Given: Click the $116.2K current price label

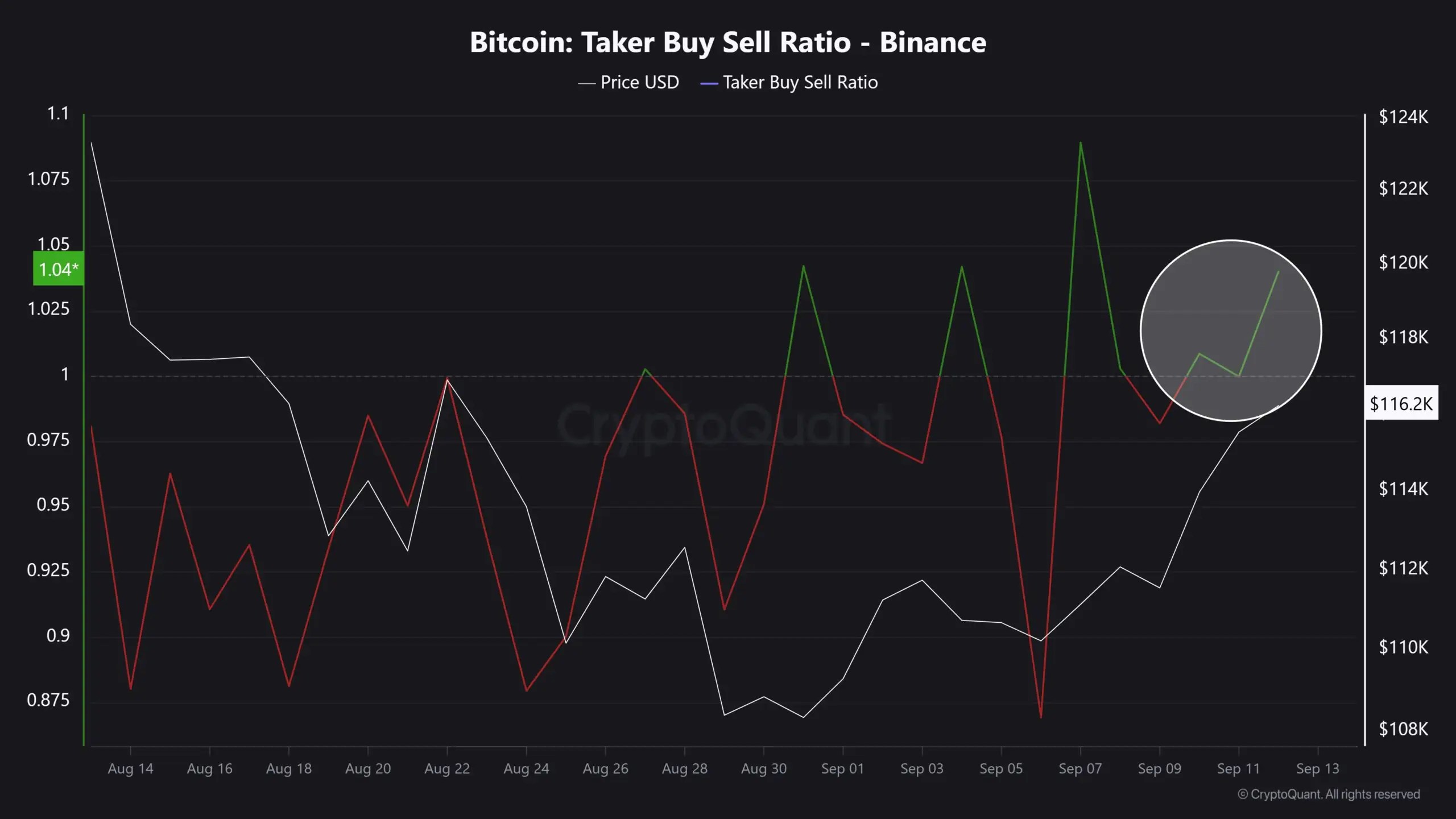Looking at the screenshot, I should pos(1401,403).
